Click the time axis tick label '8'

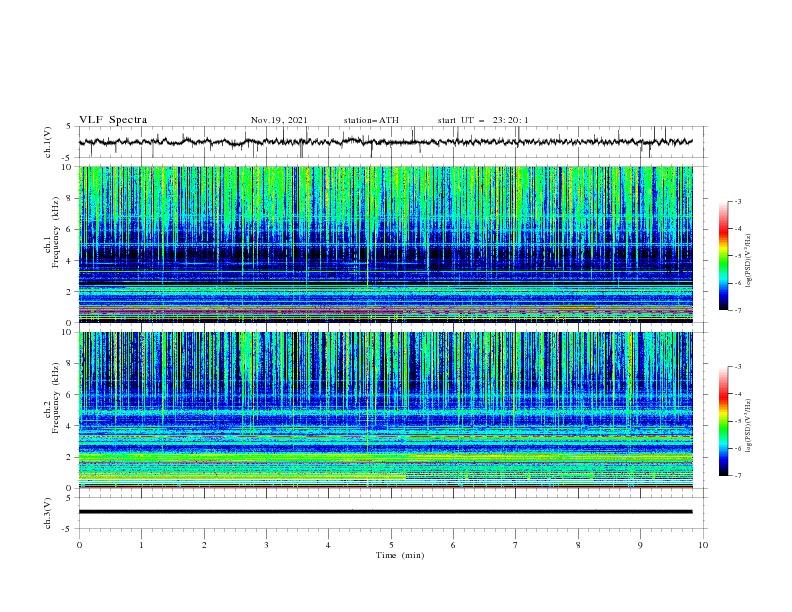pyautogui.click(x=578, y=545)
